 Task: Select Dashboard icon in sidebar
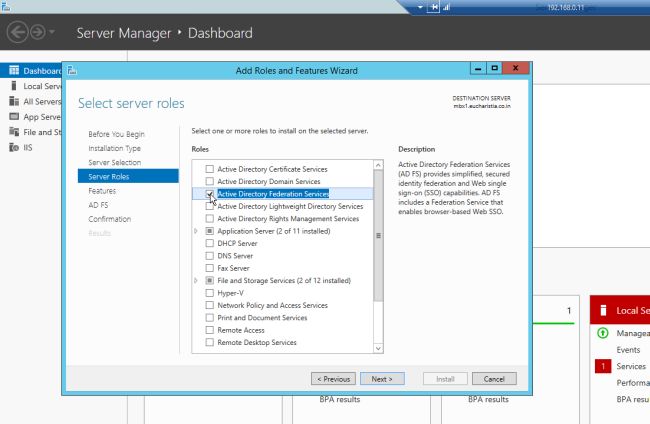14,70
